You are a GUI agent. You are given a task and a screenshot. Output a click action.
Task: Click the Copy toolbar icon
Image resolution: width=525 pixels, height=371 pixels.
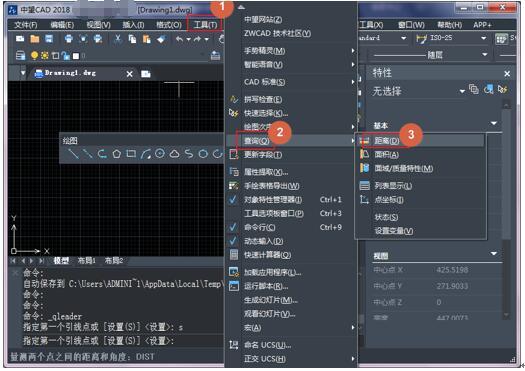[132, 39]
